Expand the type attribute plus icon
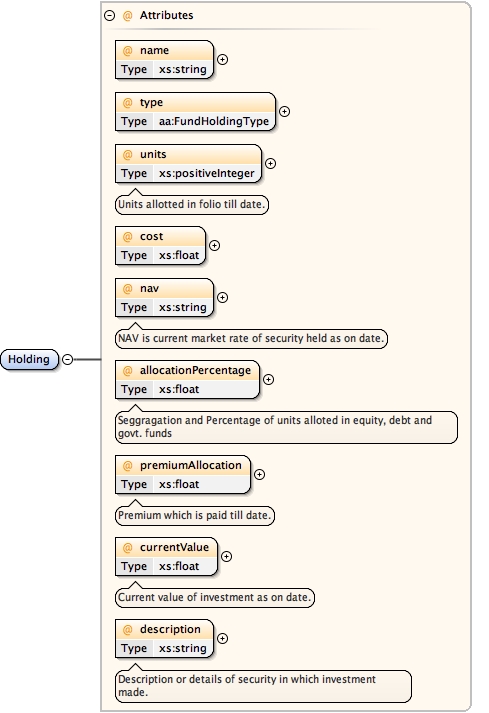Image resolution: width=489 pixels, height=713 pixels. (284, 111)
